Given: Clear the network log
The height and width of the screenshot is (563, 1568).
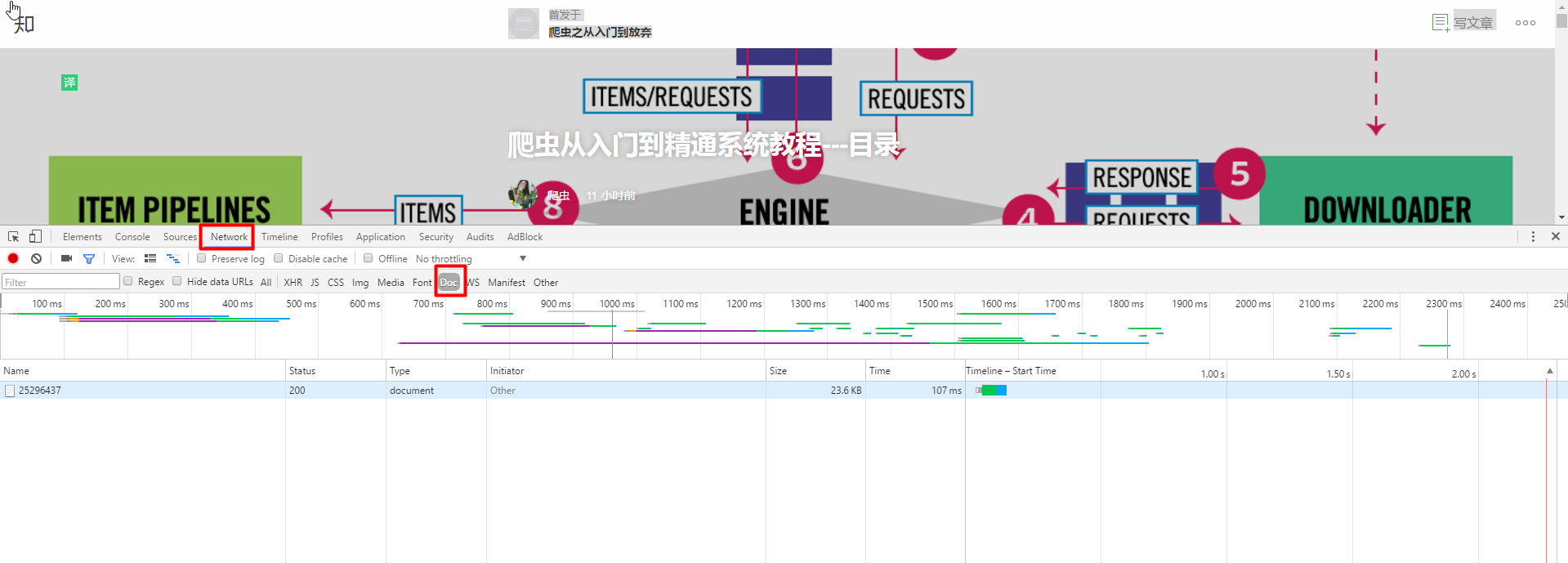Looking at the screenshot, I should (36, 259).
